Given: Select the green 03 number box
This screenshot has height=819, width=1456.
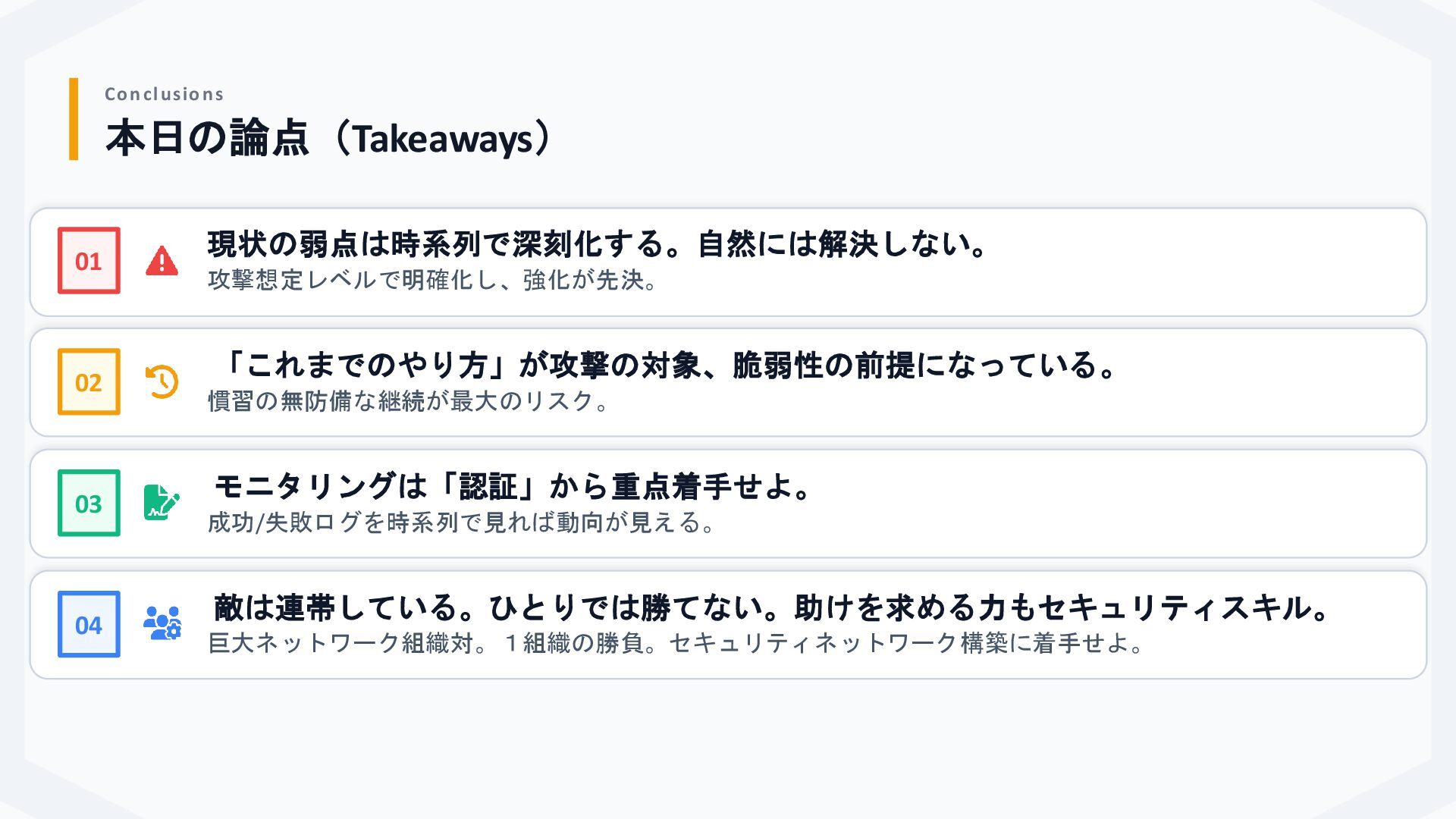Looking at the screenshot, I should point(89,503).
